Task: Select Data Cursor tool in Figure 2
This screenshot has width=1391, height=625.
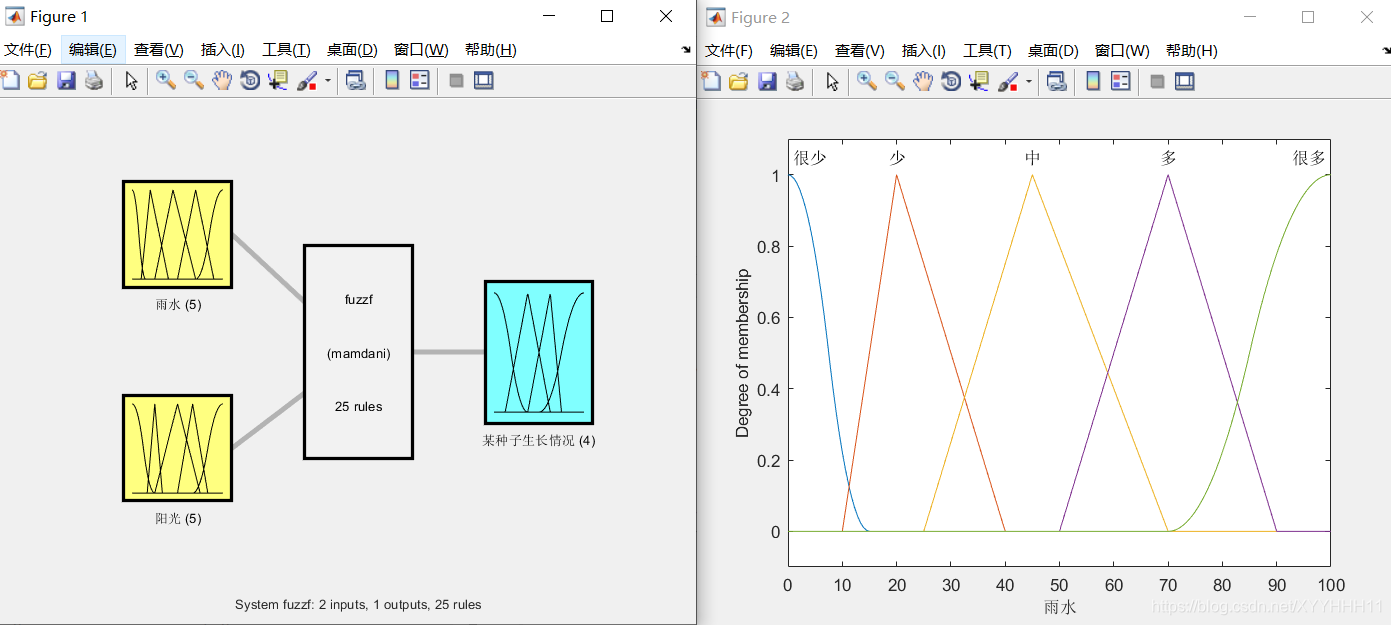Action: (979, 81)
